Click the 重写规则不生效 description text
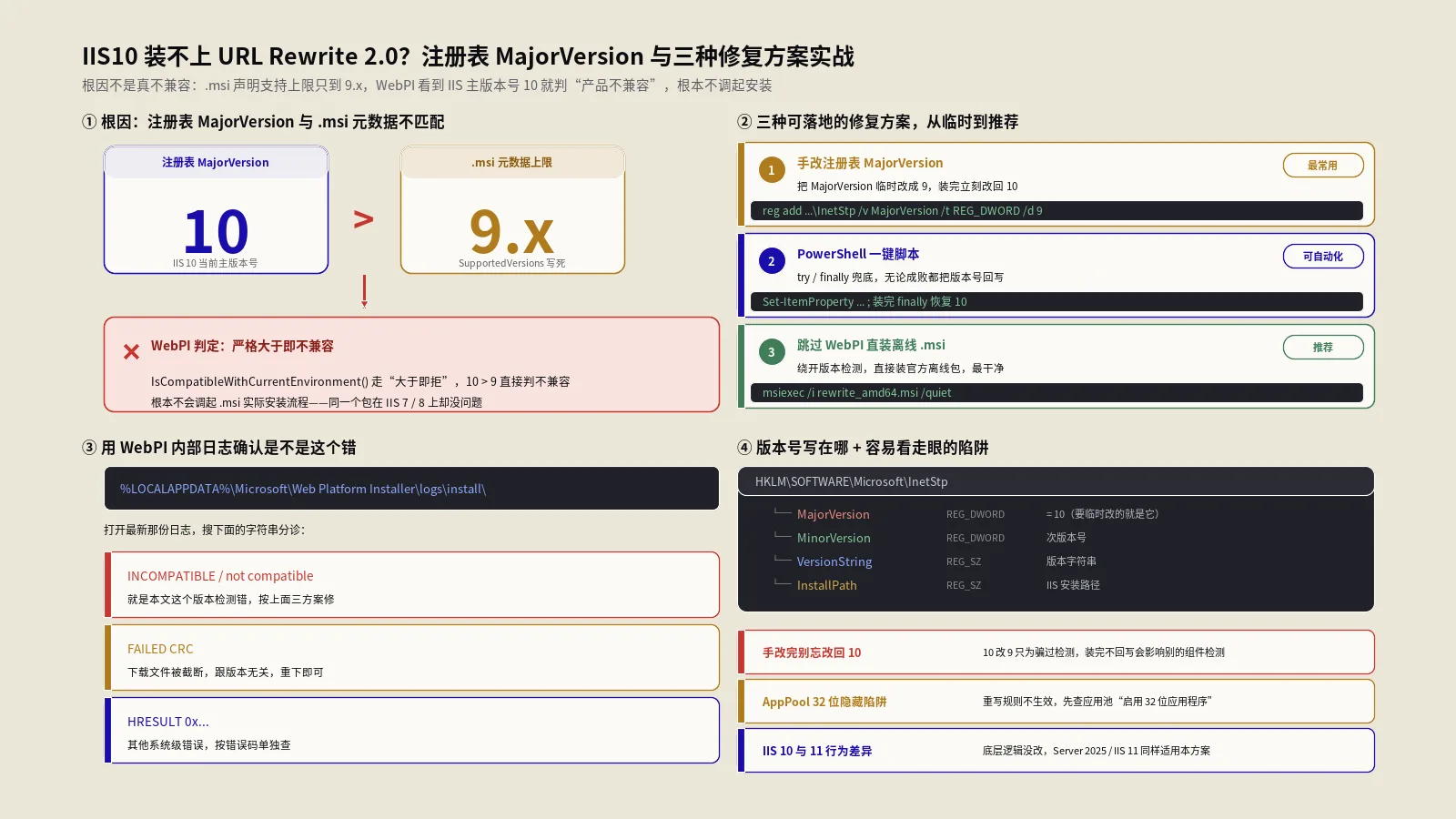The image size is (1456, 819). pos(1097,702)
